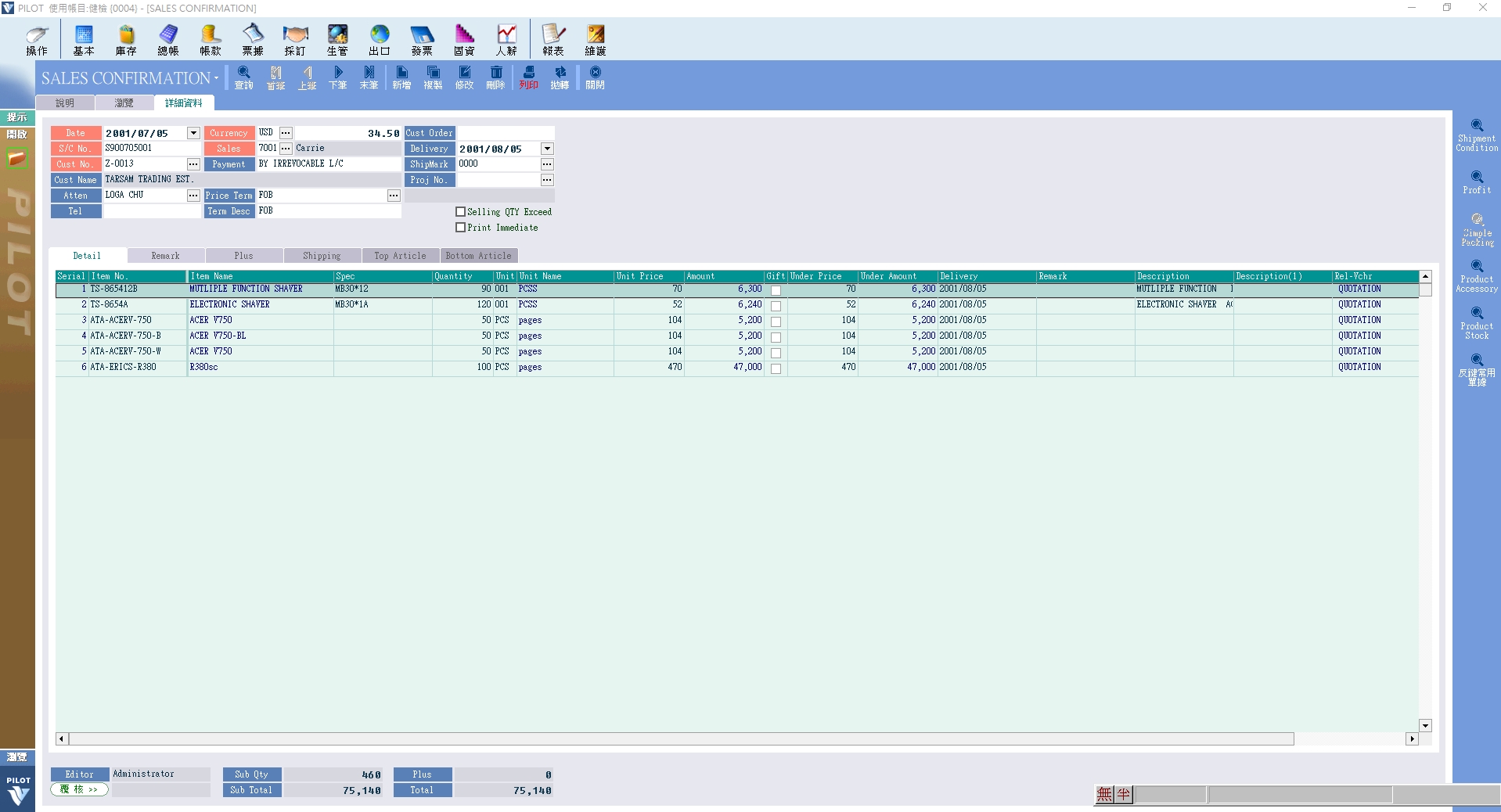
Task: Tick the Print Immediate checkbox
Action: tap(461, 228)
